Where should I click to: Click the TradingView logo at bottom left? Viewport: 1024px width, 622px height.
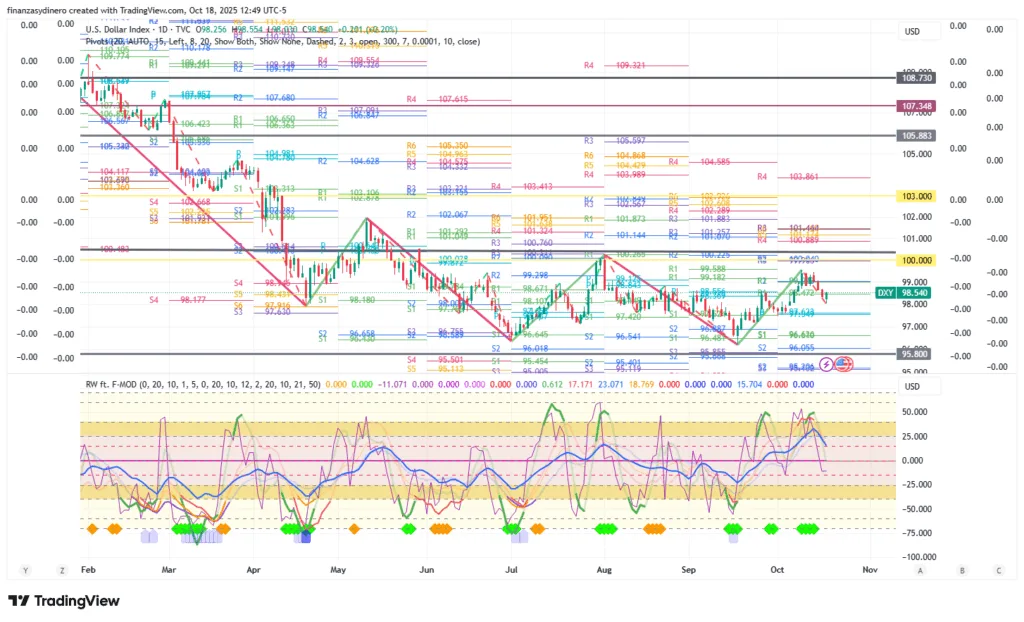[63, 600]
